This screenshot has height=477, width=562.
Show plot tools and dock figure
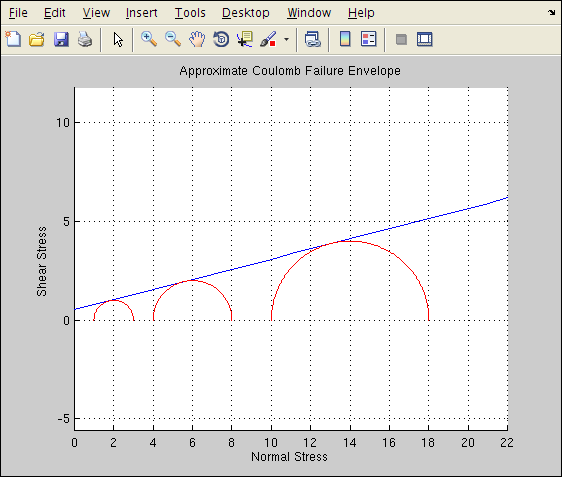425,39
